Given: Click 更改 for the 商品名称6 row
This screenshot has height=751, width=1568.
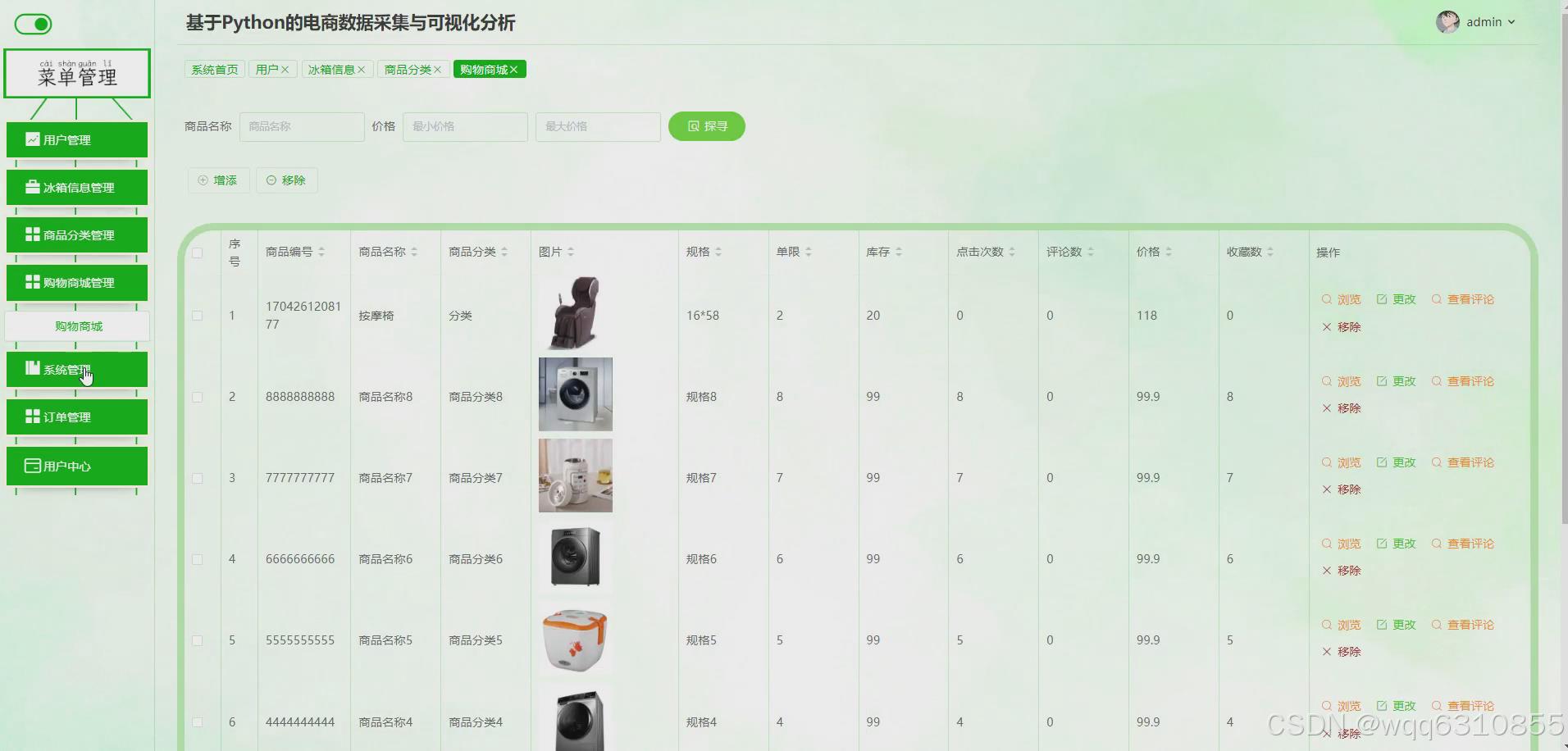Looking at the screenshot, I should 1397,544.
